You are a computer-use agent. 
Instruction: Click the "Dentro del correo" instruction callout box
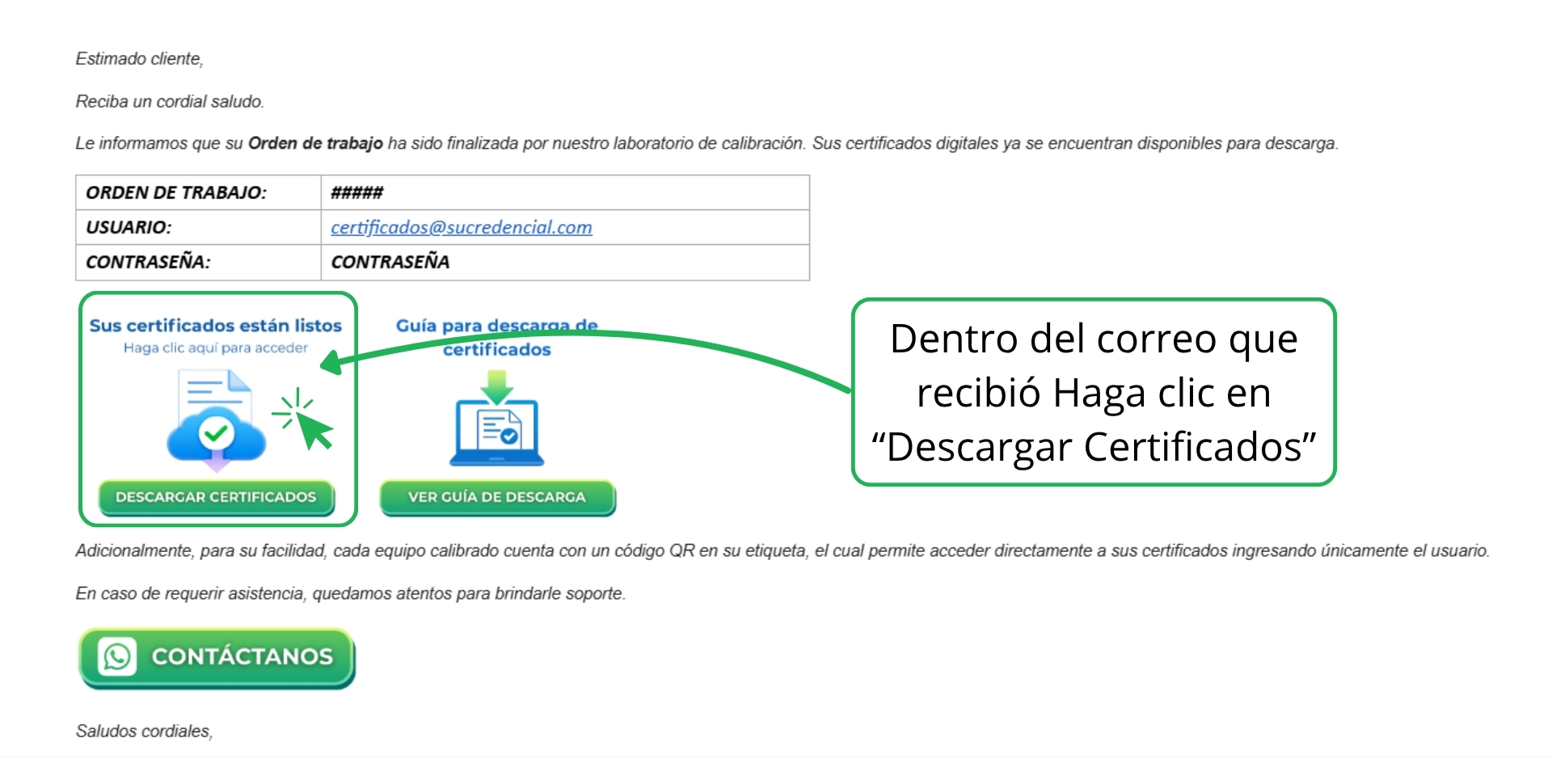click(x=1093, y=392)
